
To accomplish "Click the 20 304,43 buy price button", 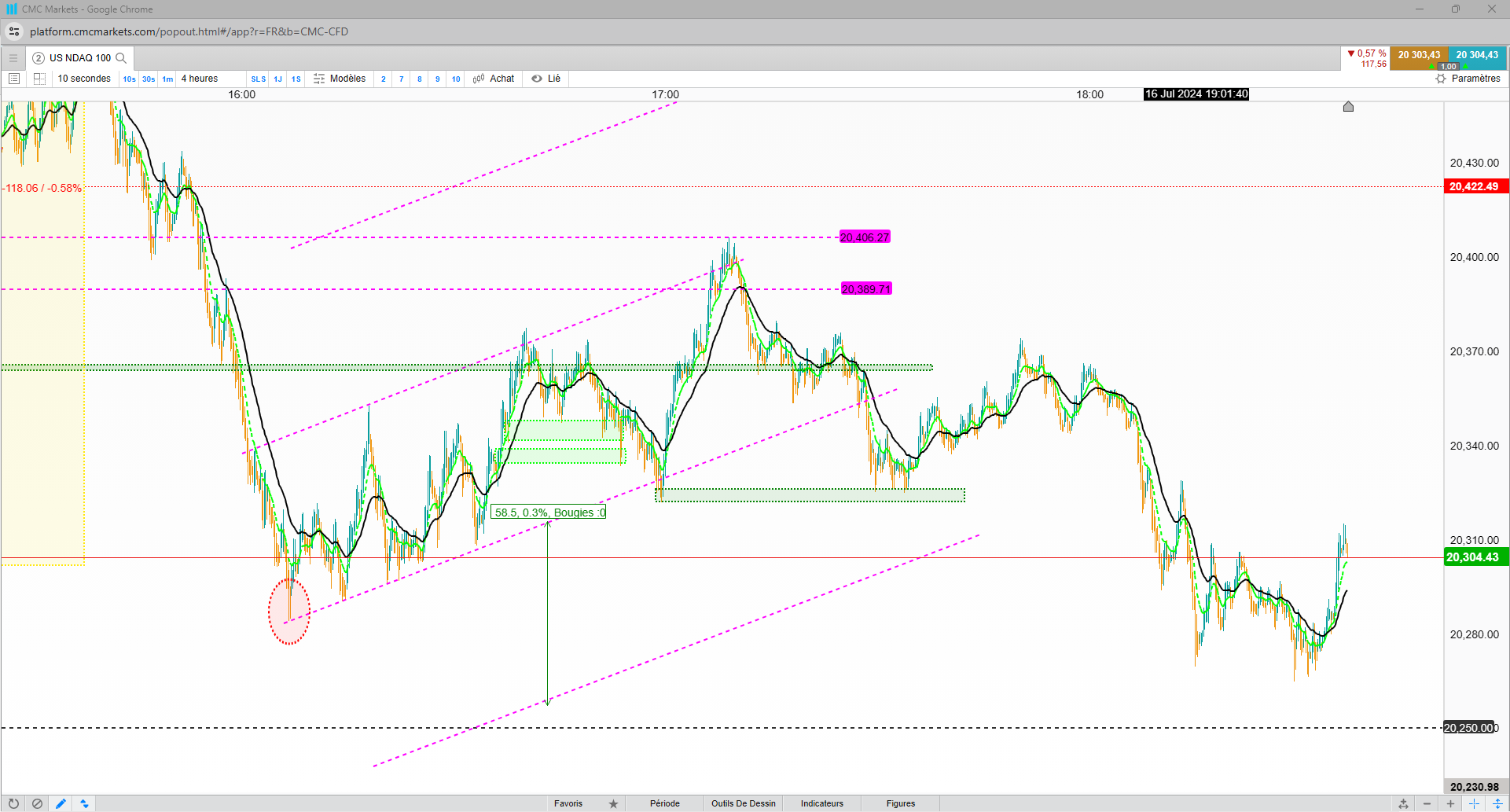I will click(x=1477, y=55).
